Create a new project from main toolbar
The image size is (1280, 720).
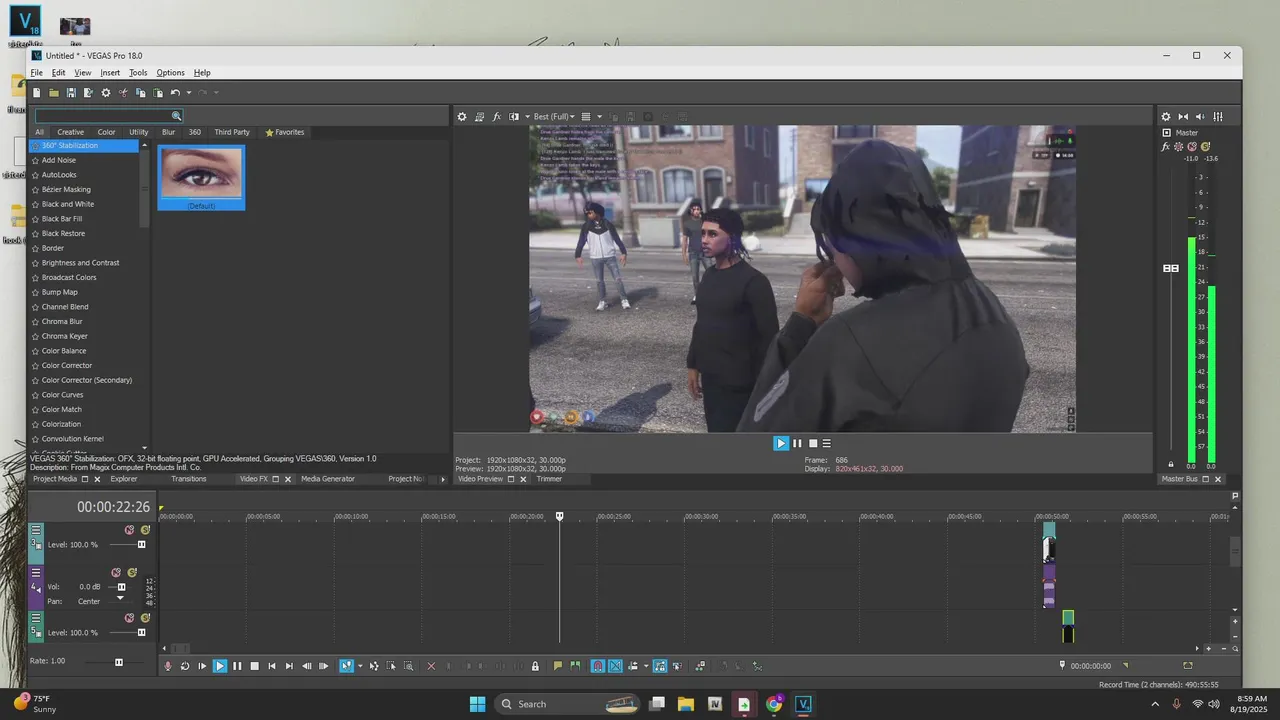pyautogui.click(x=37, y=93)
